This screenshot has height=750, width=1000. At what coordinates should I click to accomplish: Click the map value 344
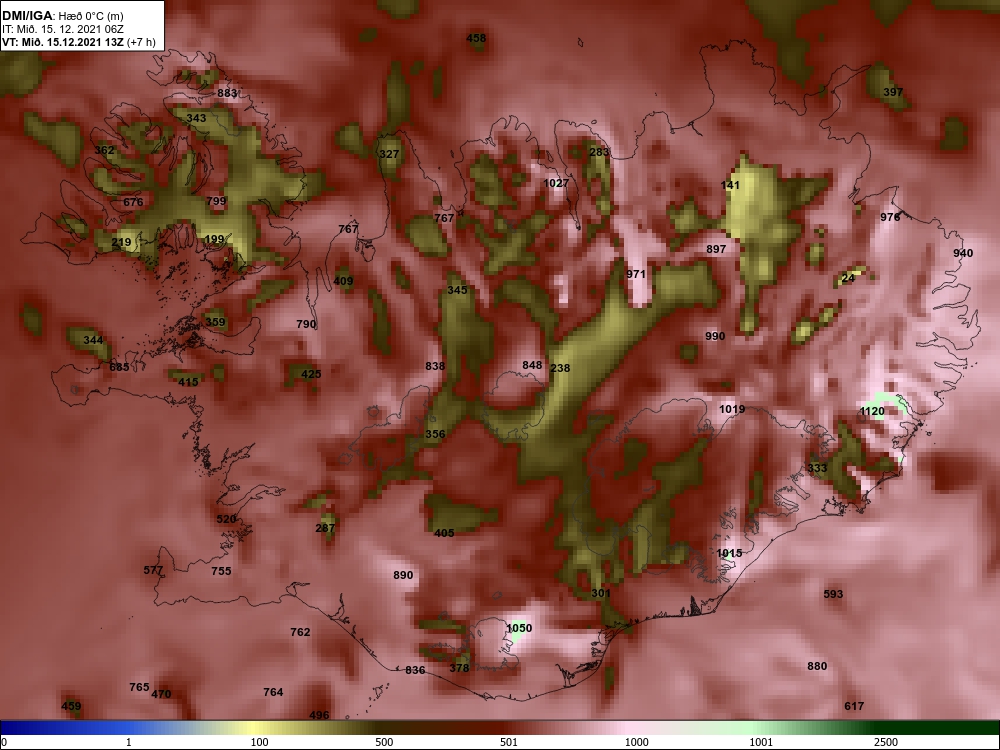pyautogui.click(x=93, y=341)
